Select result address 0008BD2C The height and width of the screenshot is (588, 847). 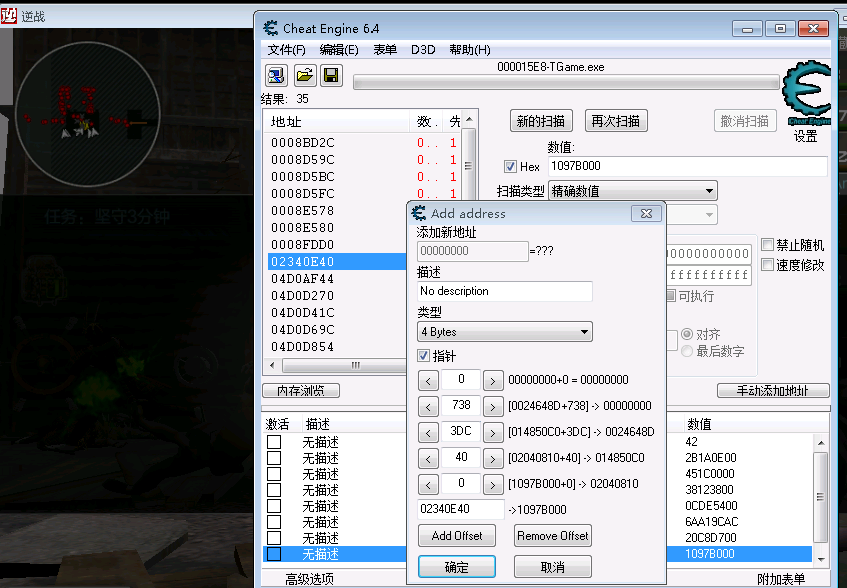tap(302, 143)
